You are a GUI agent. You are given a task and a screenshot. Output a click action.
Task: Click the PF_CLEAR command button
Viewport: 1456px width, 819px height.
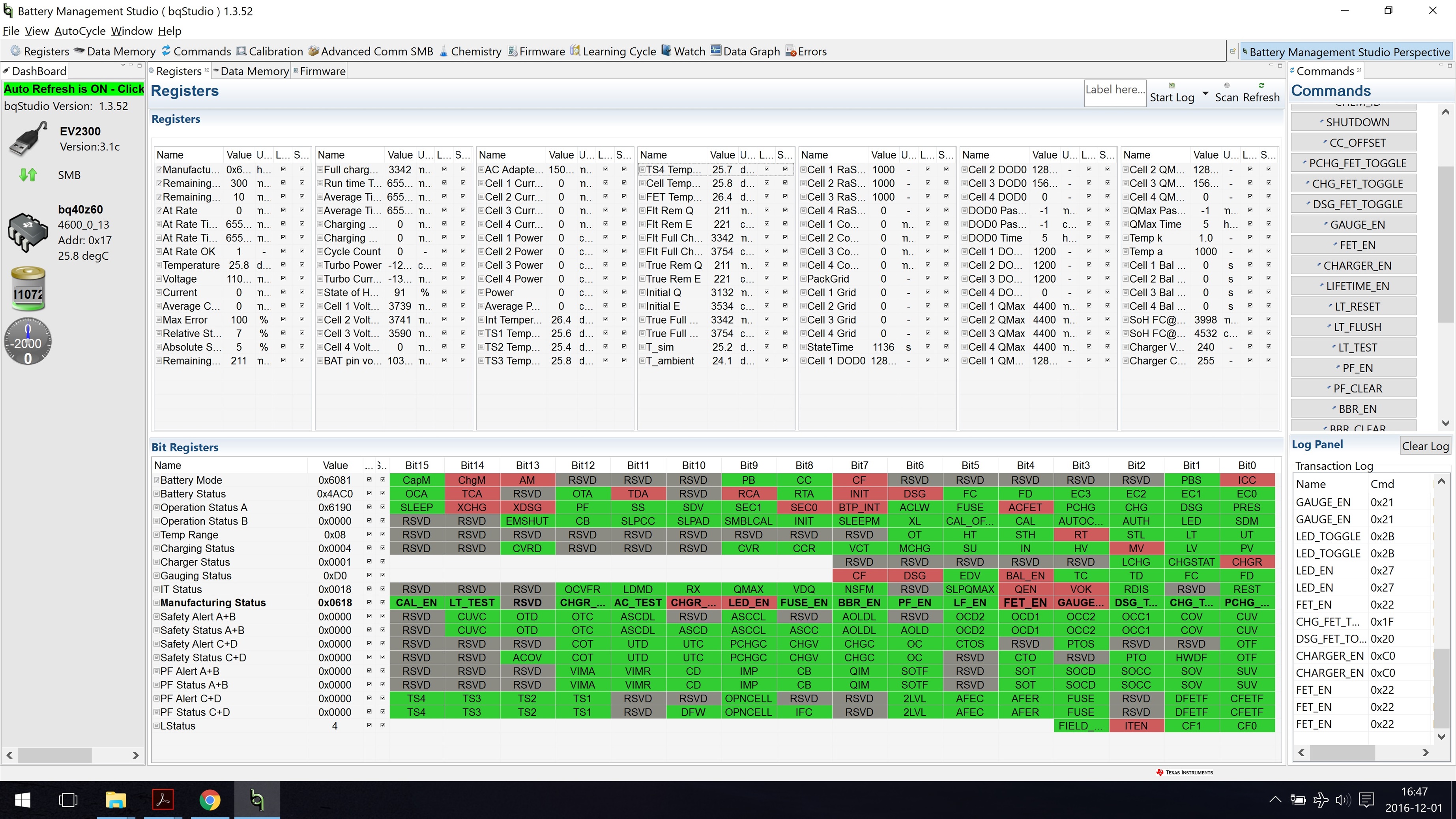(1354, 389)
